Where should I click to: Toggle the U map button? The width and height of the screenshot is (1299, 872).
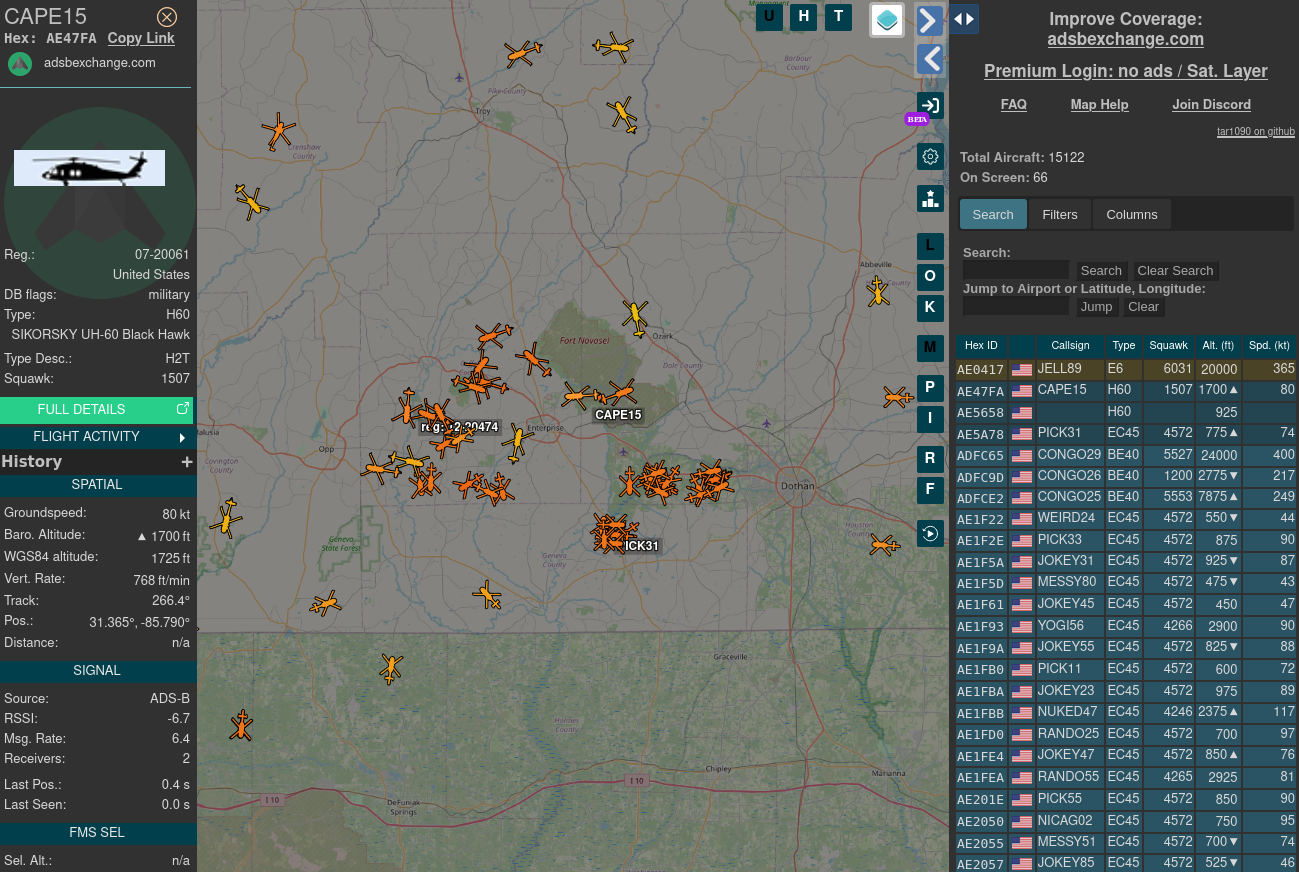(x=769, y=16)
